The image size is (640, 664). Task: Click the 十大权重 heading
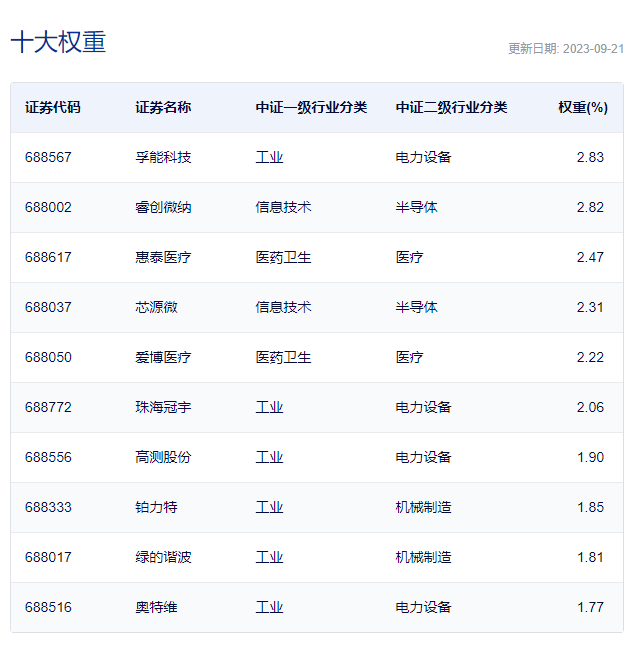pos(58,42)
